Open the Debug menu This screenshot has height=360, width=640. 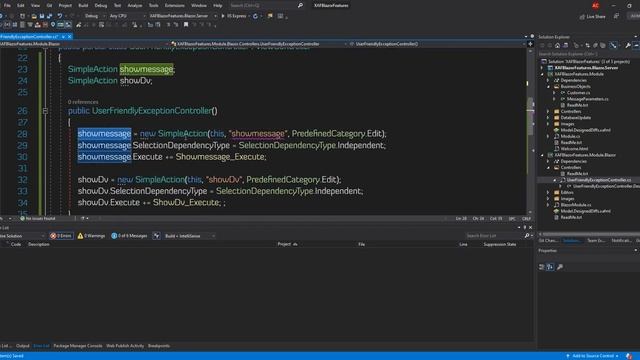[101, 5]
